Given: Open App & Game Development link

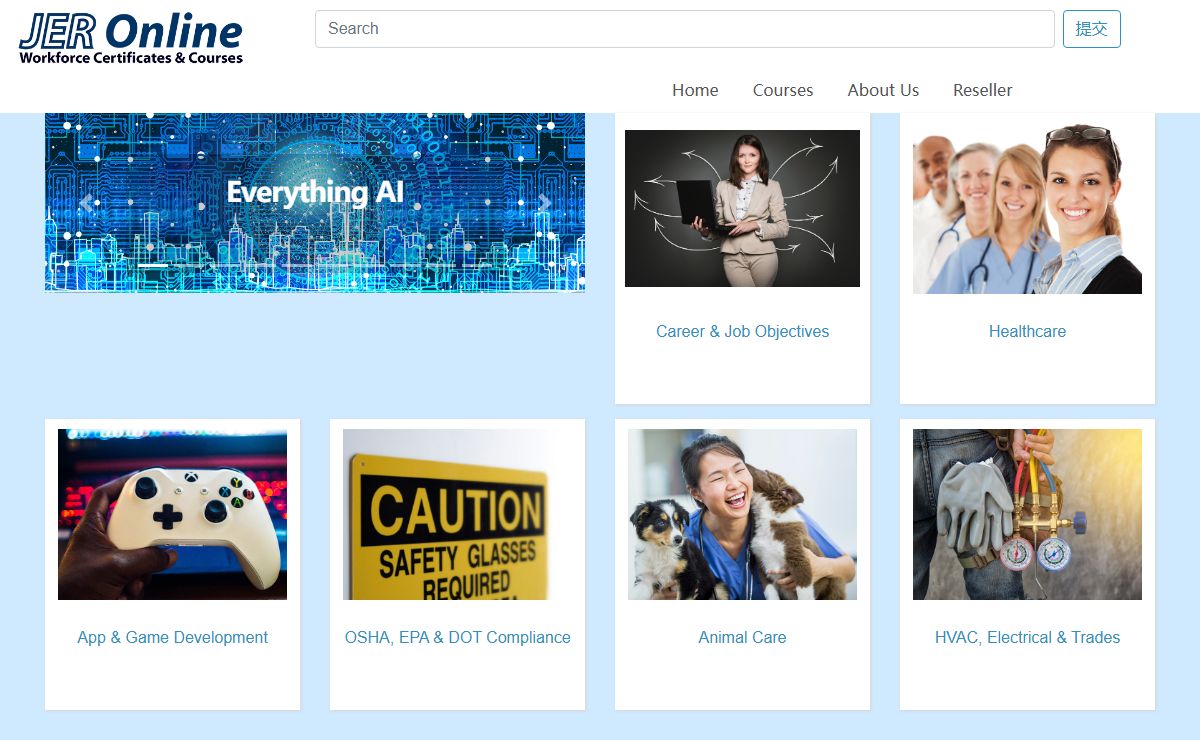Looking at the screenshot, I should click(x=172, y=637).
